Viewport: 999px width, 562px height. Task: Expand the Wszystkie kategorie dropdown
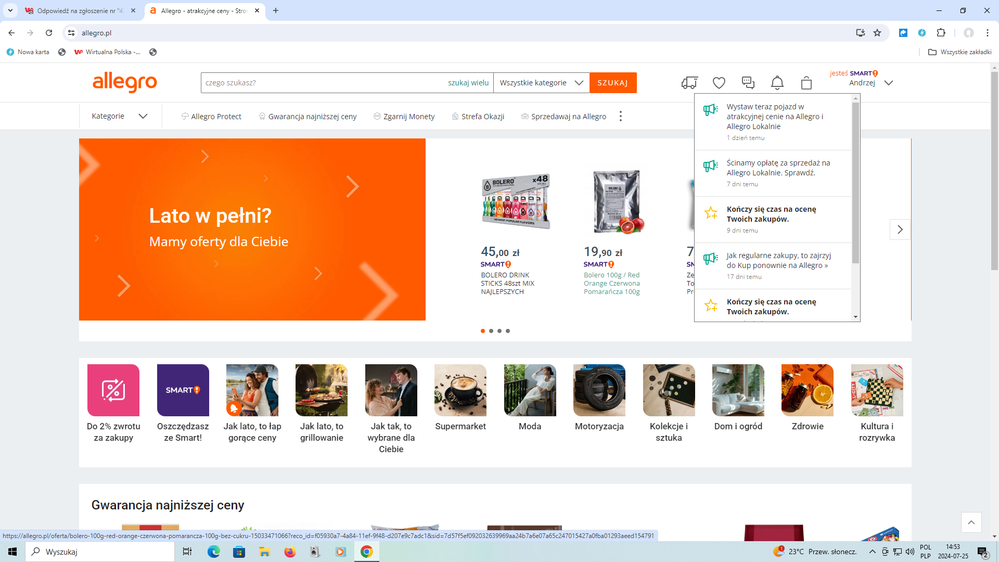(541, 83)
